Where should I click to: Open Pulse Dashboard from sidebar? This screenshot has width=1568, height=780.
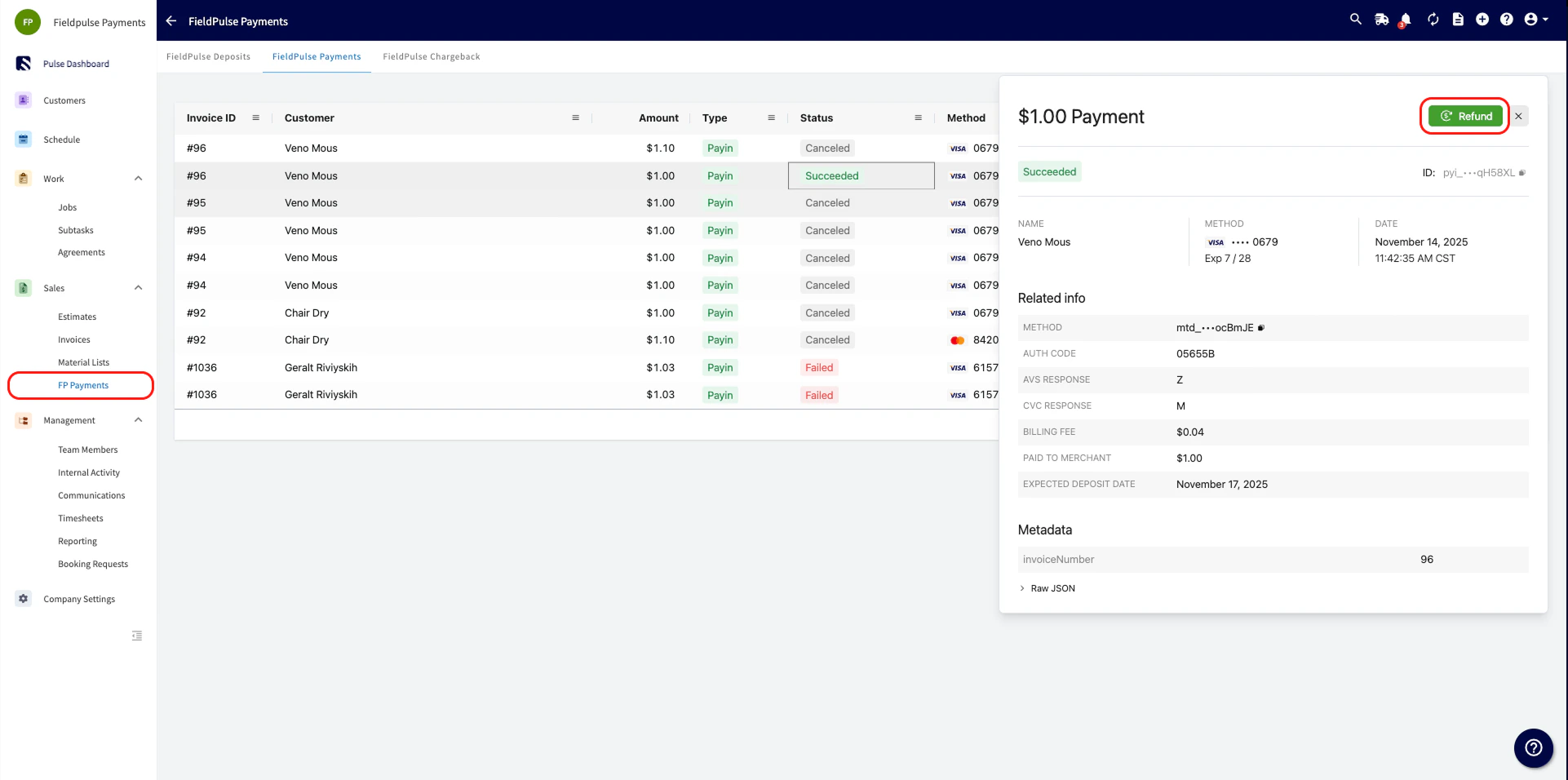[x=76, y=64]
